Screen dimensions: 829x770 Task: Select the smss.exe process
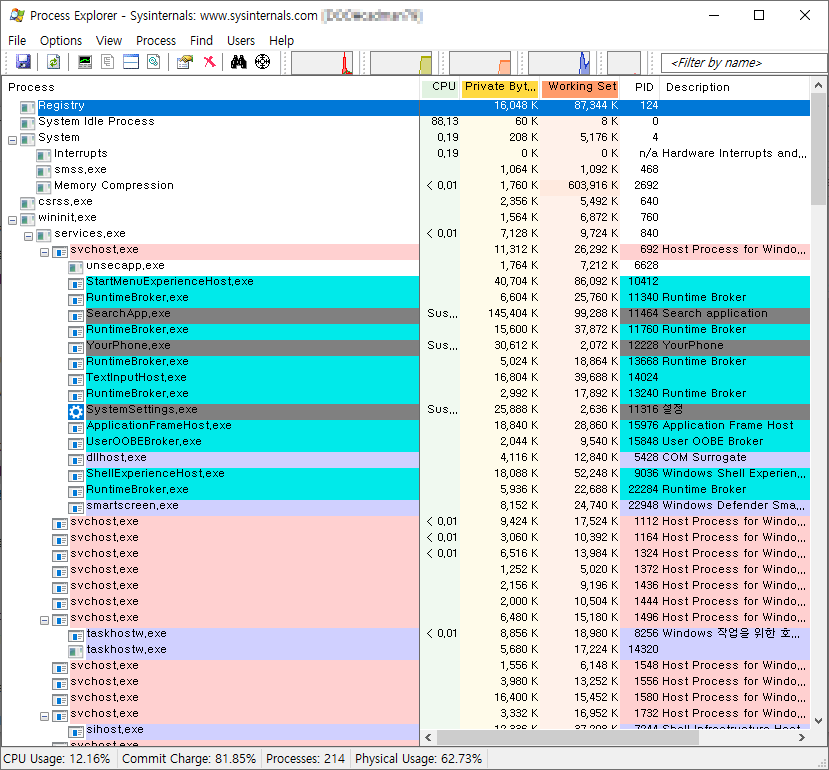pos(80,169)
